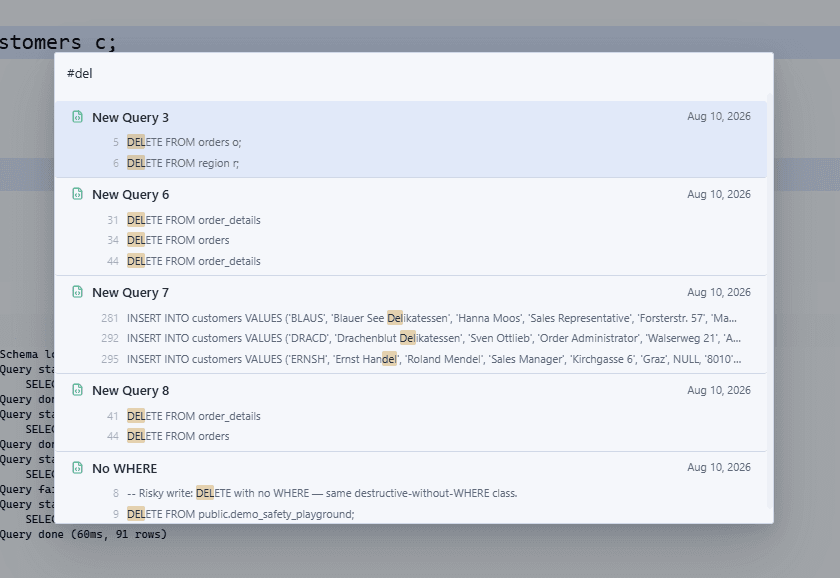
Task: Focus the search field containing #del
Action: (x=413, y=73)
